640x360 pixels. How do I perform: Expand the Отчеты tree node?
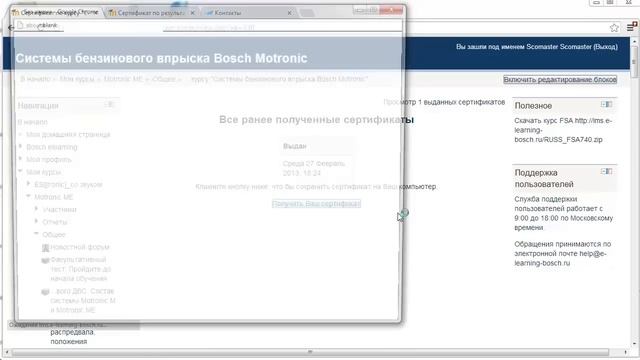37,222
